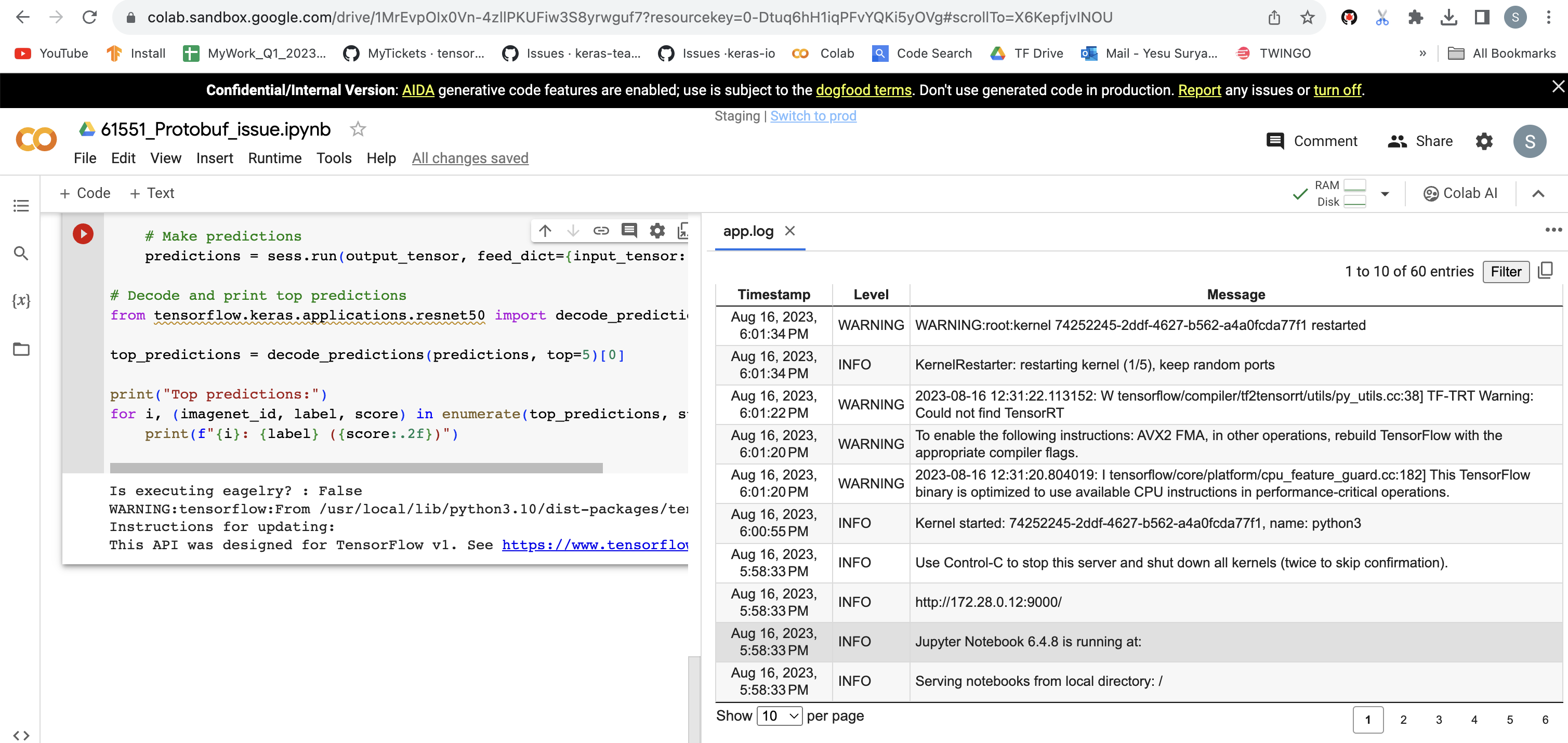The height and width of the screenshot is (743, 1568).
Task: Collapse the notebook header with the chevron
Action: click(x=1538, y=193)
